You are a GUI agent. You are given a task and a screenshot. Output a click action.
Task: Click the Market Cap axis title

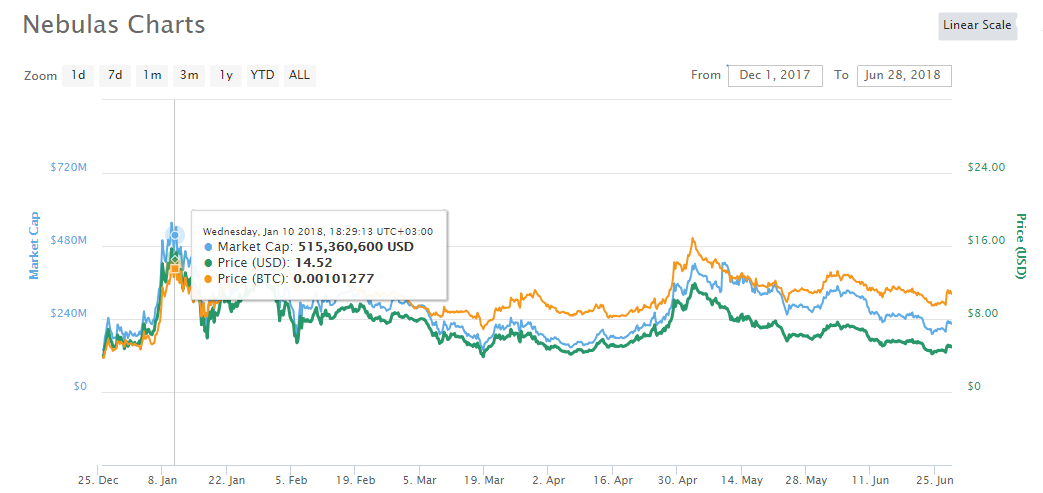[33, 246]
